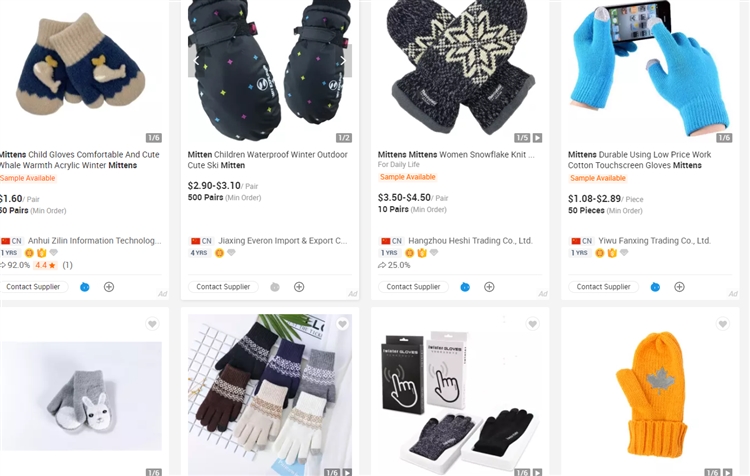Viewport: 750px width, 476px height.
Task: Click chat icon on whale mittens card
Action: click(x=85, y=287)
